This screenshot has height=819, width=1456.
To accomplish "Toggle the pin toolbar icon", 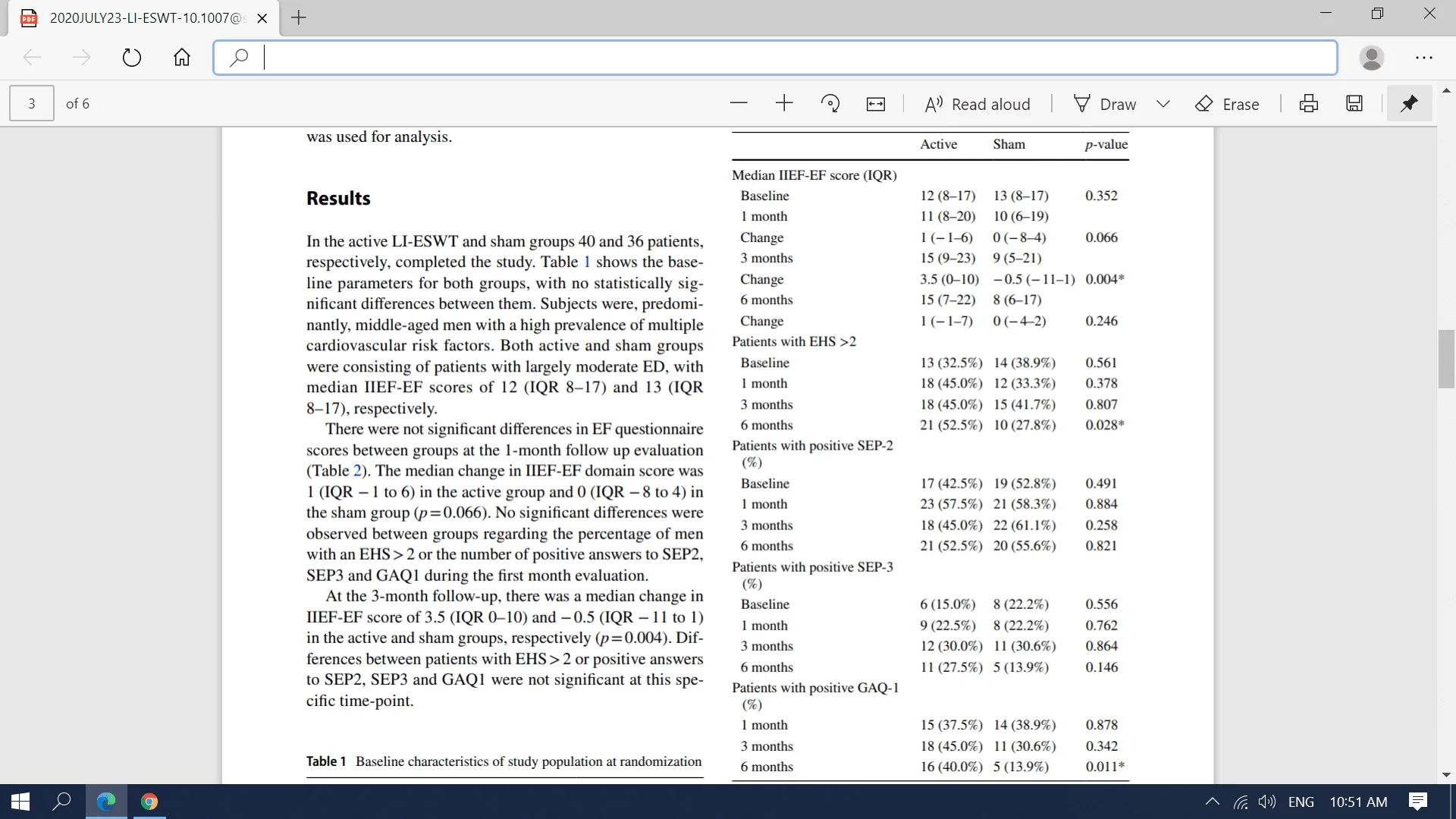I will 1409,103.
